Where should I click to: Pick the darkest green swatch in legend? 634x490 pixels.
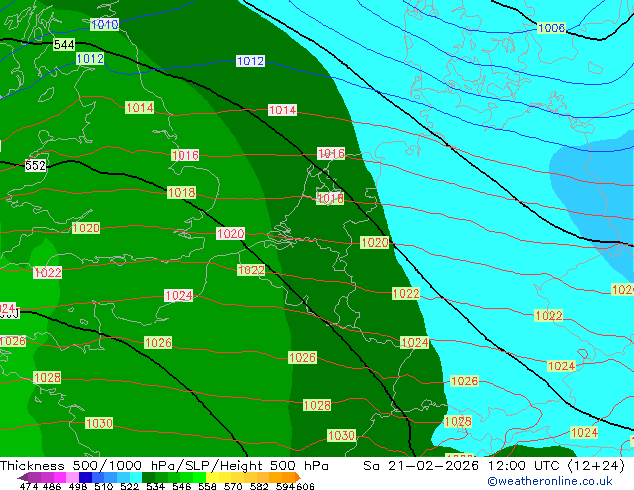click(x=148, y=477)
